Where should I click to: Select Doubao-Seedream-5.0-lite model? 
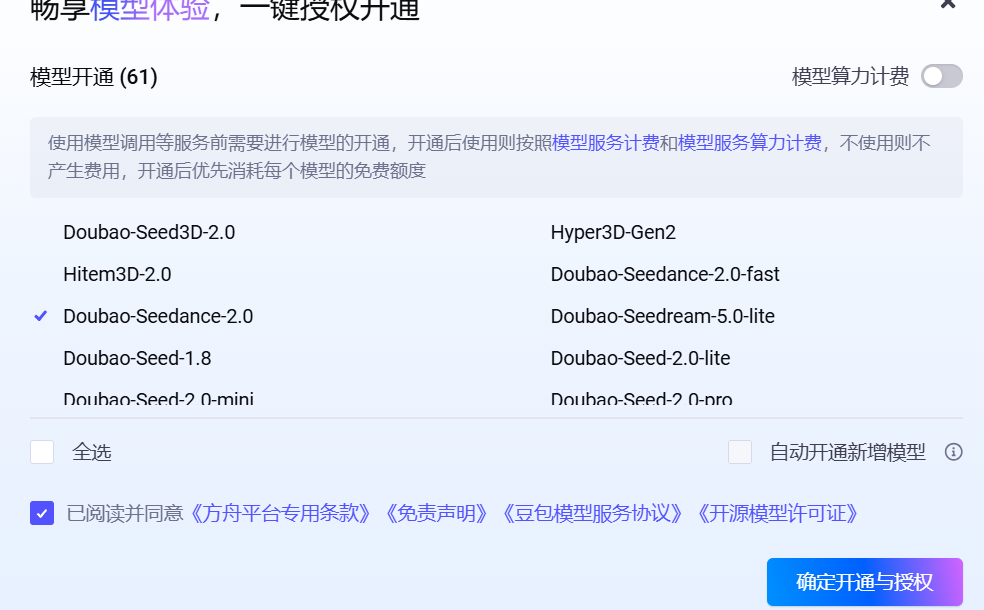pos(663,316)
